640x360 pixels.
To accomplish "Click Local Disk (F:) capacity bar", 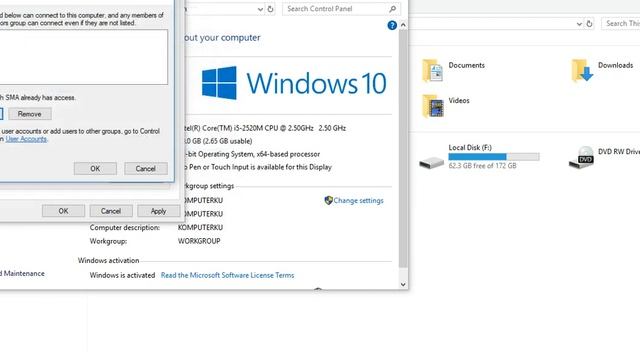I will [494, 157].
